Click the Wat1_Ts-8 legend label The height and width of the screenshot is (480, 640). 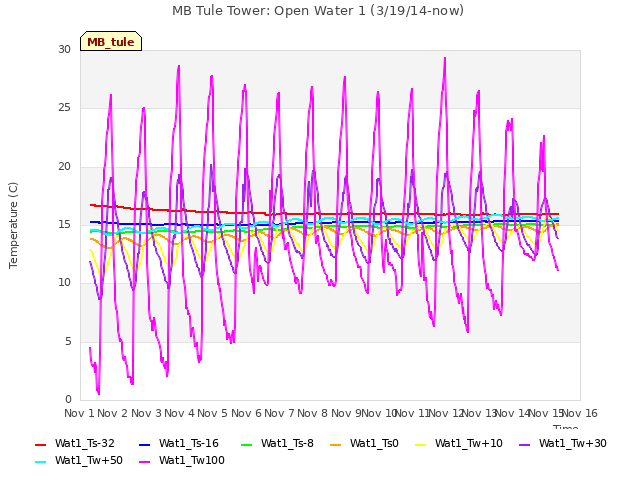point(287,443)
